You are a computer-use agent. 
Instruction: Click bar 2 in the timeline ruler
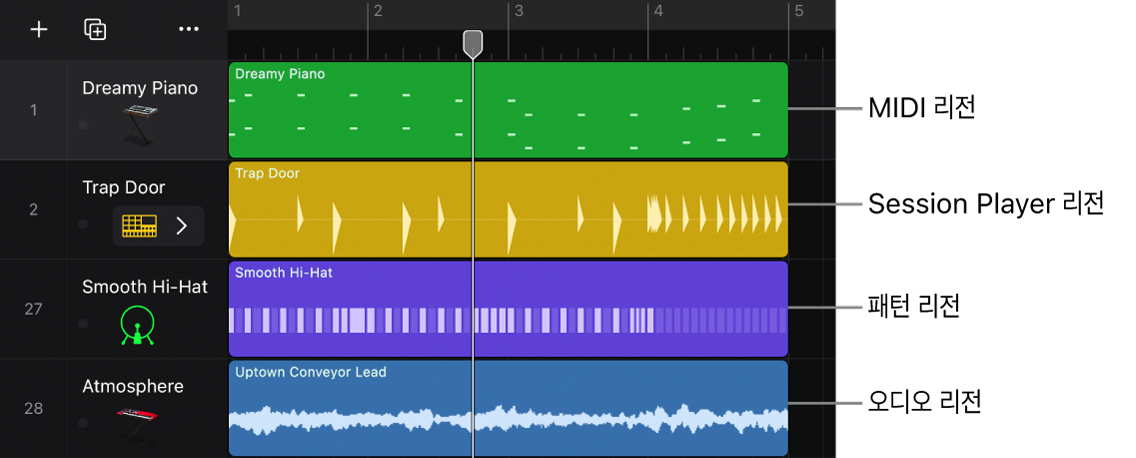tap(377, 11)
